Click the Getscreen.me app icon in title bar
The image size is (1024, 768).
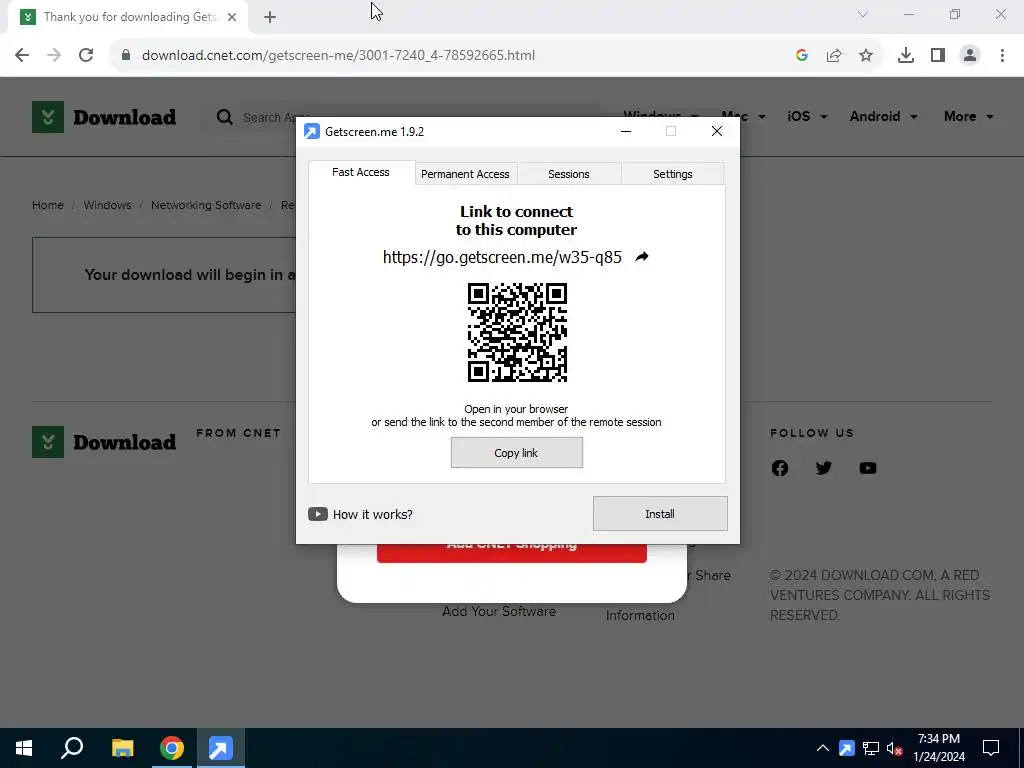pos(312,131)
